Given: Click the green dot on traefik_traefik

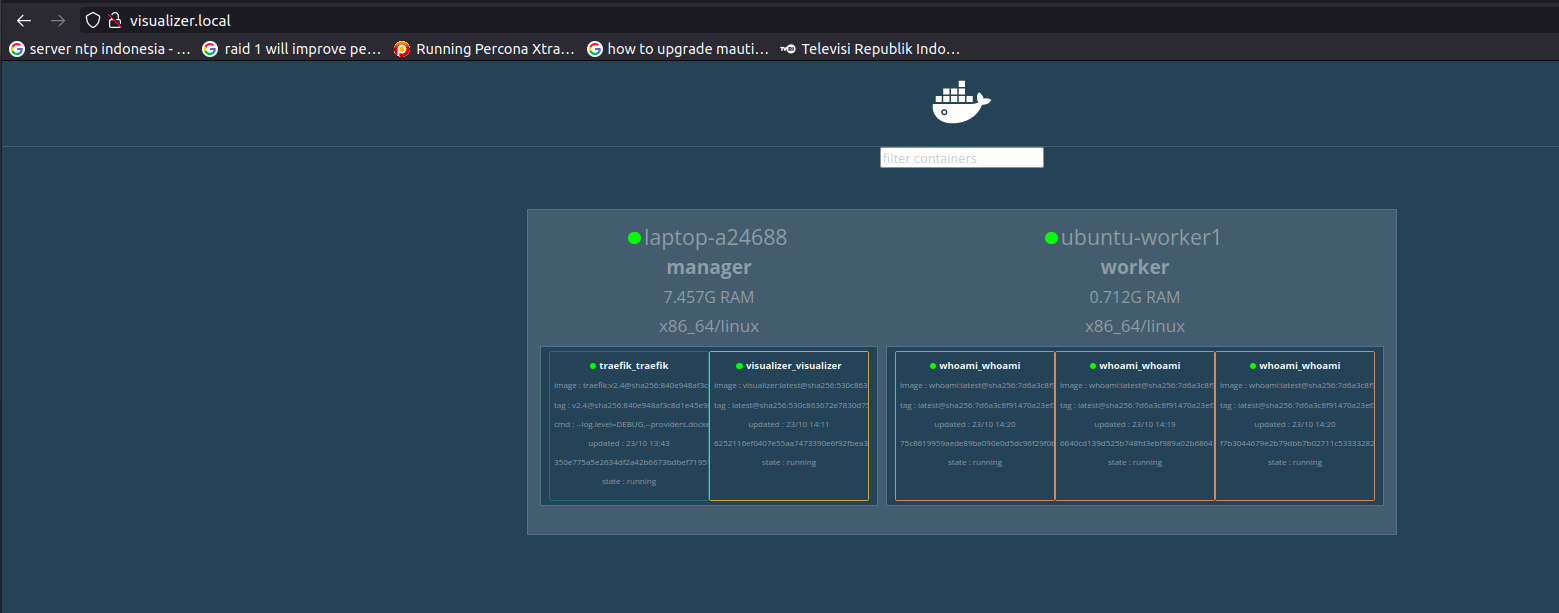Looking at the screenshot, I should [592, 366].
